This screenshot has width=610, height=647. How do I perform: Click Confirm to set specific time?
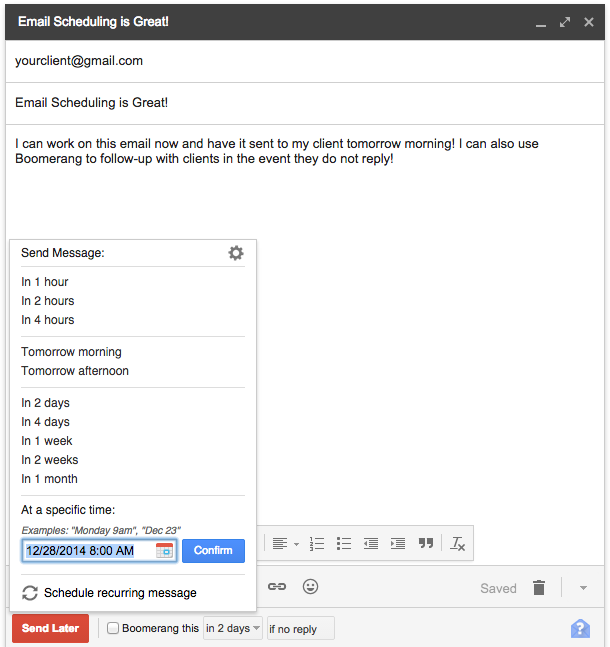point(213,551)
